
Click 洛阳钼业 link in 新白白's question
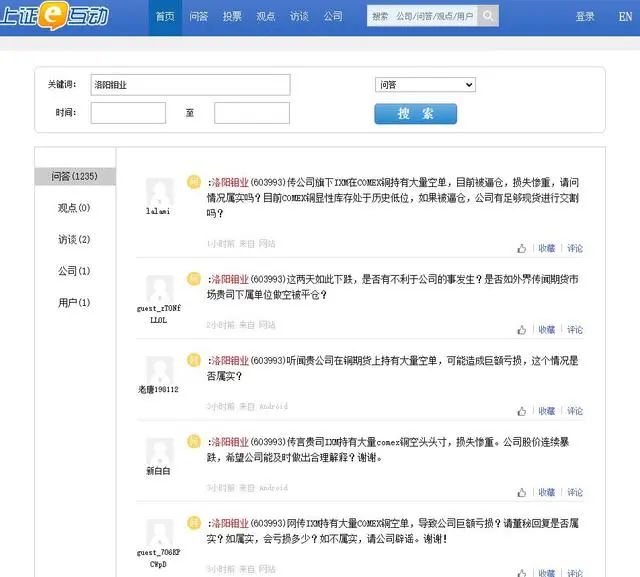(230, 442)
